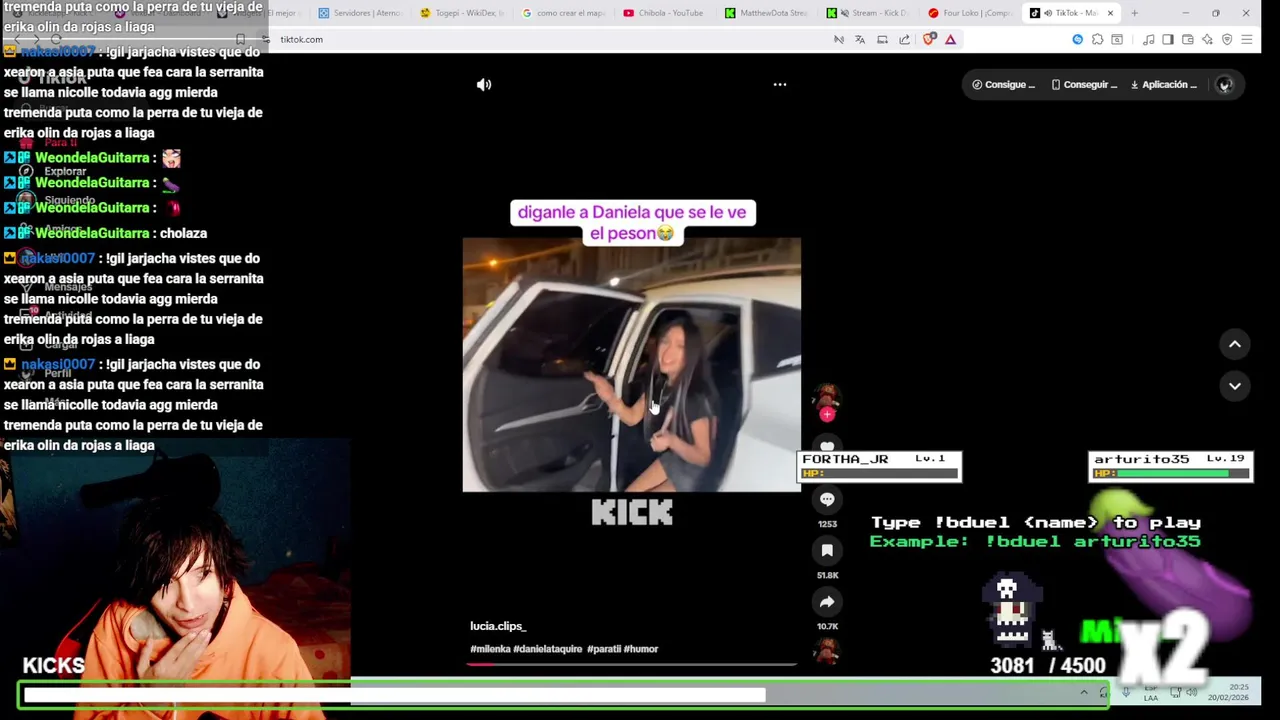Open the #milenka hashtag
This screenshot has width=1280, height=720.
[490, 649]
